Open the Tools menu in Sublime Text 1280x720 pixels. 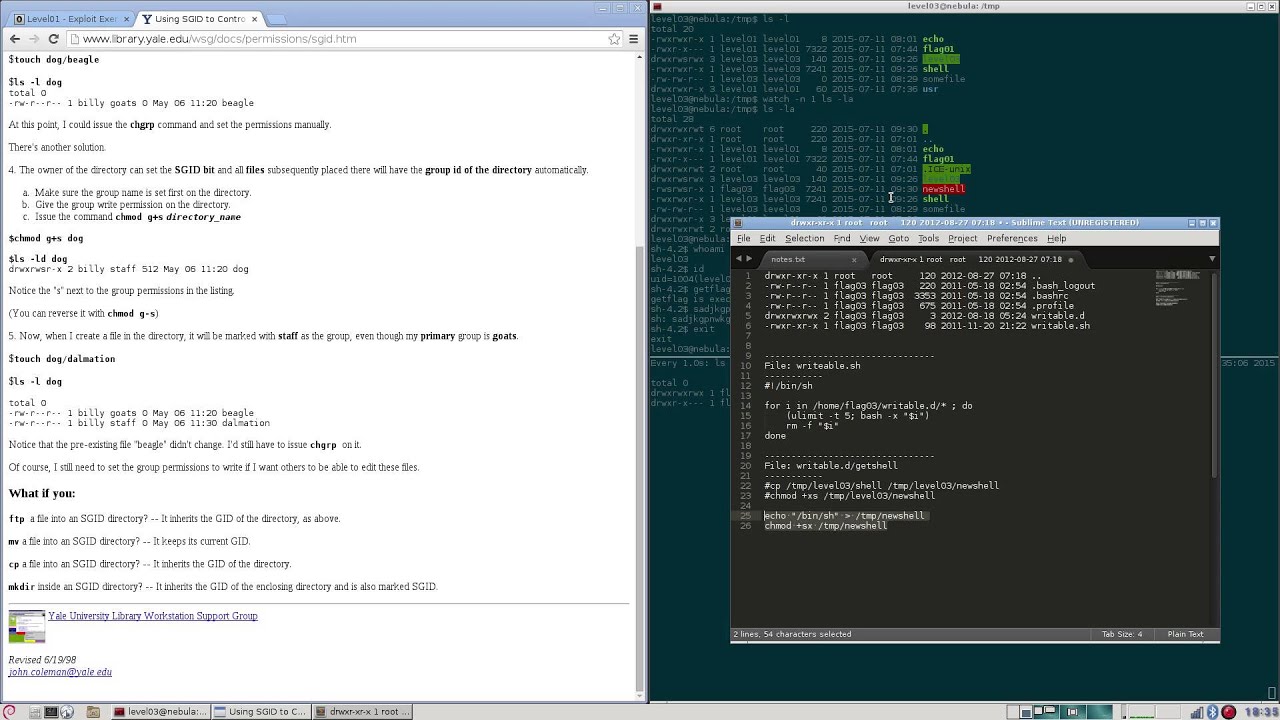[x=928, y=238]
